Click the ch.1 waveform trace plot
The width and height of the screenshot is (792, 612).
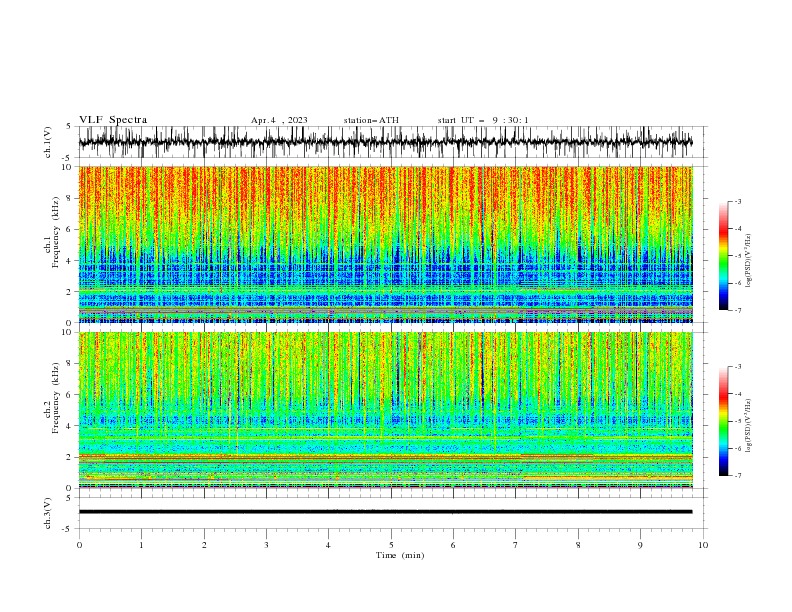385,142
